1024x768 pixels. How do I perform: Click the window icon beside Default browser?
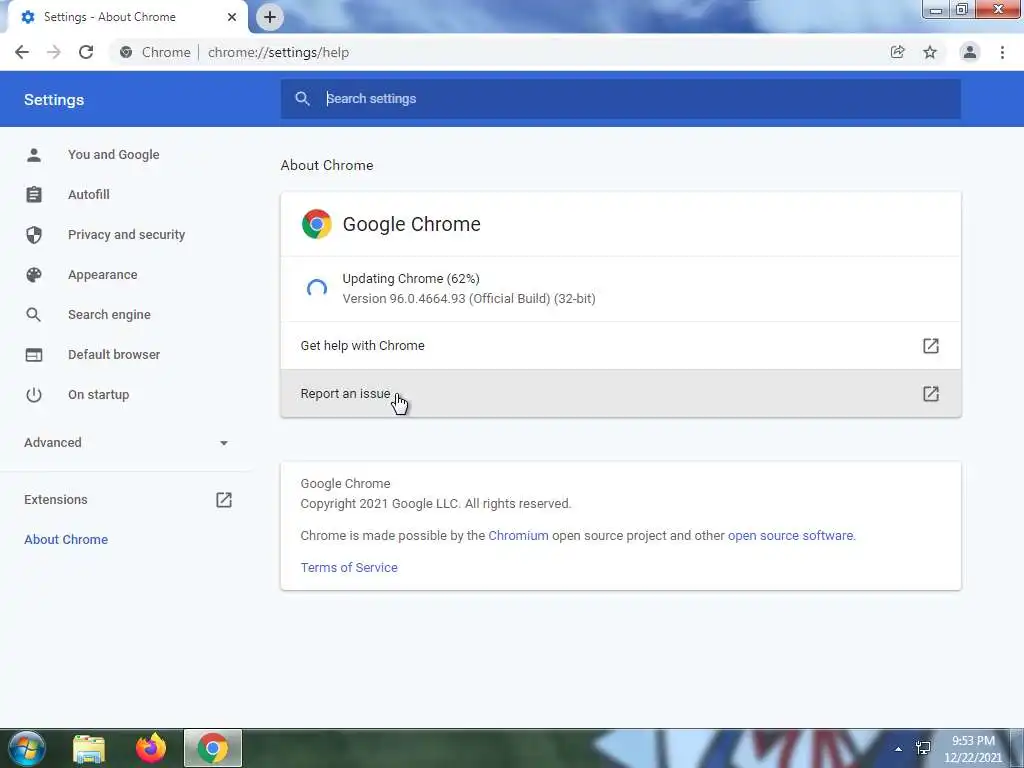pyautogui.click(x=34, y=355)
